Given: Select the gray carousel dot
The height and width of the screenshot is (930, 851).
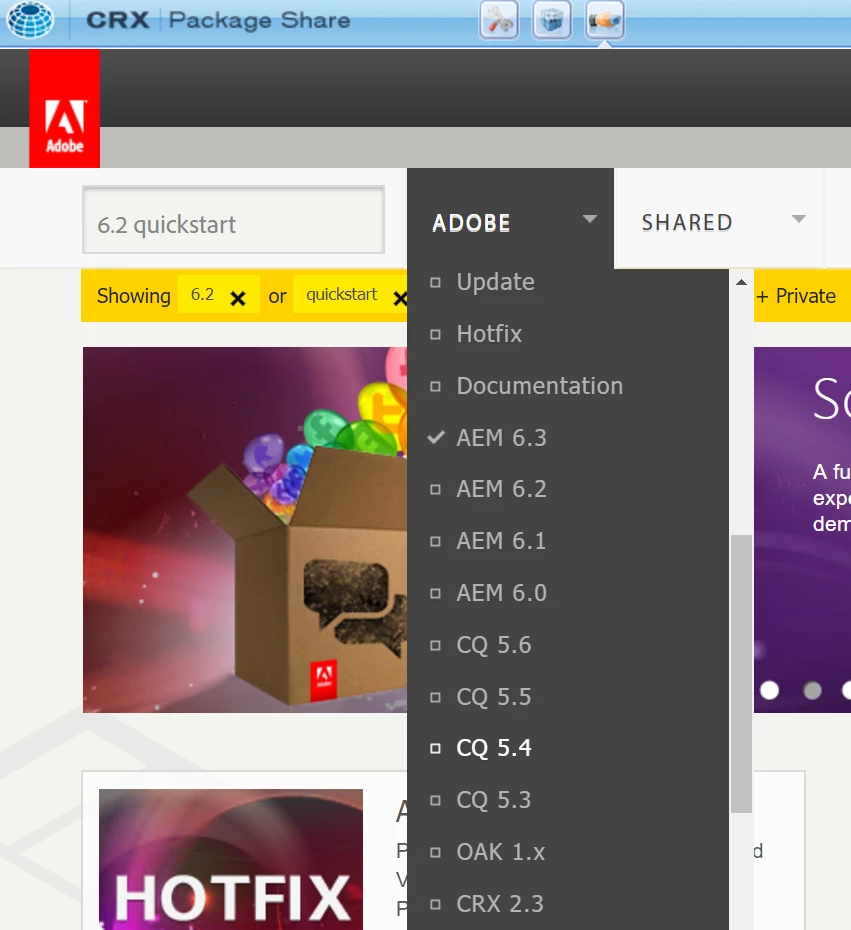Looking at the screenshot, I should click(812, 690).
